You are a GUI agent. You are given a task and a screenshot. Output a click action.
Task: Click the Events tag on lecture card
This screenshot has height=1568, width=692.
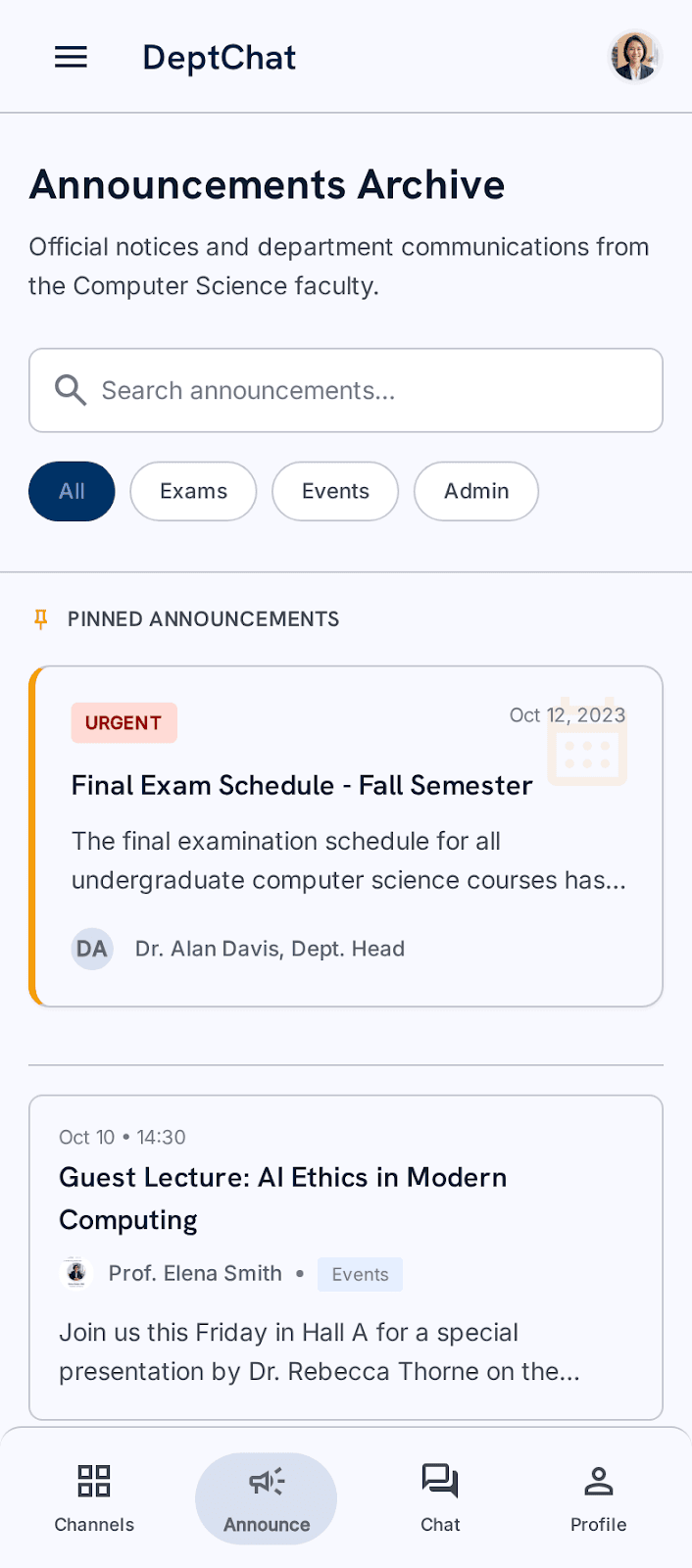pos(360,1274)
